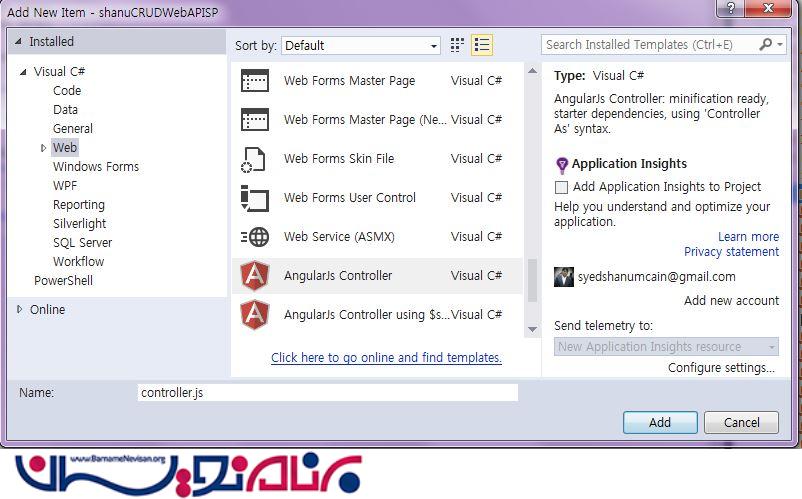Select the AngularJs Controller template icon

[255, 276]
